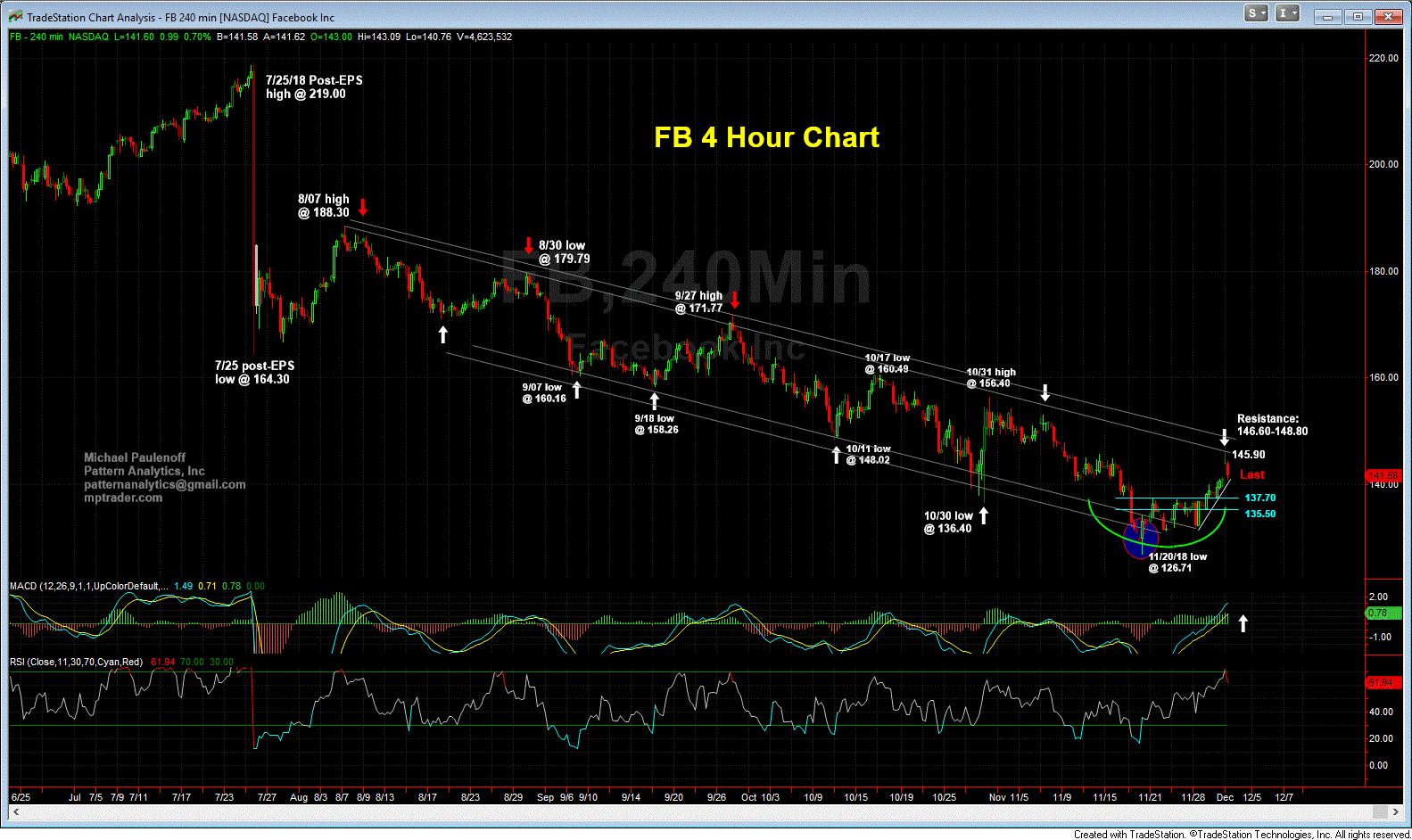Select the '9/18 low @ 158.26' annotation
This screenshot has width=1412, height=840.
click(x=656, y=424)
